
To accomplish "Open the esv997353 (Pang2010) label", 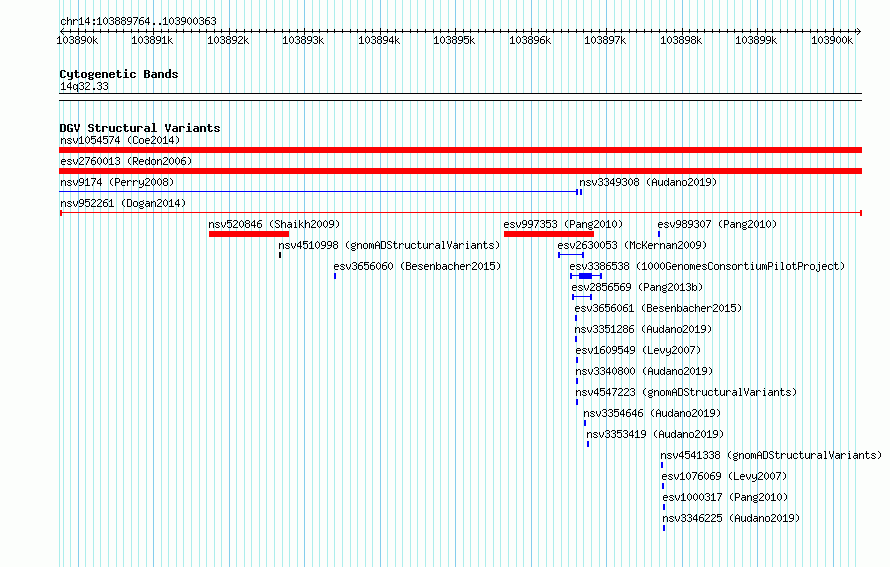I will (563, 224).
